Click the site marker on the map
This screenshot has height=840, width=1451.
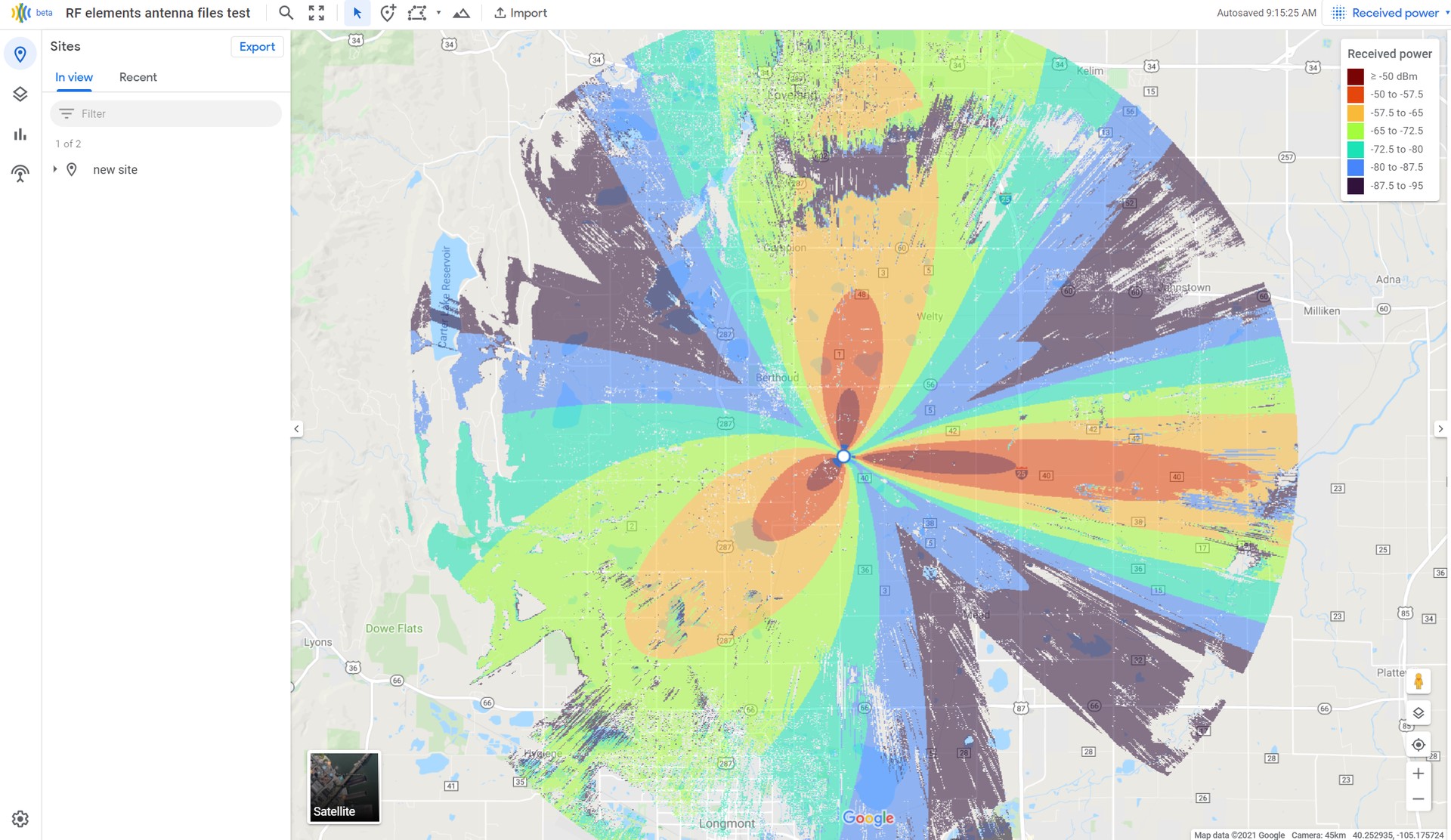[843, 456]
